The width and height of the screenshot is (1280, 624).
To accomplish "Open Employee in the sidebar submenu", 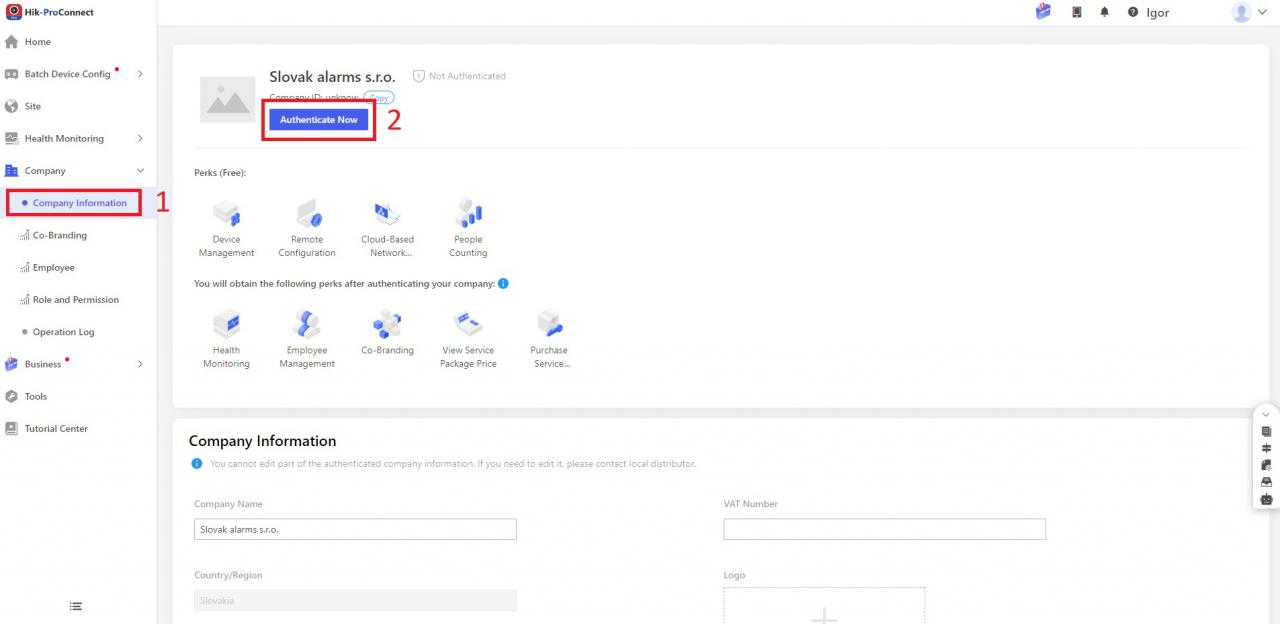I will tap(54, 267).
